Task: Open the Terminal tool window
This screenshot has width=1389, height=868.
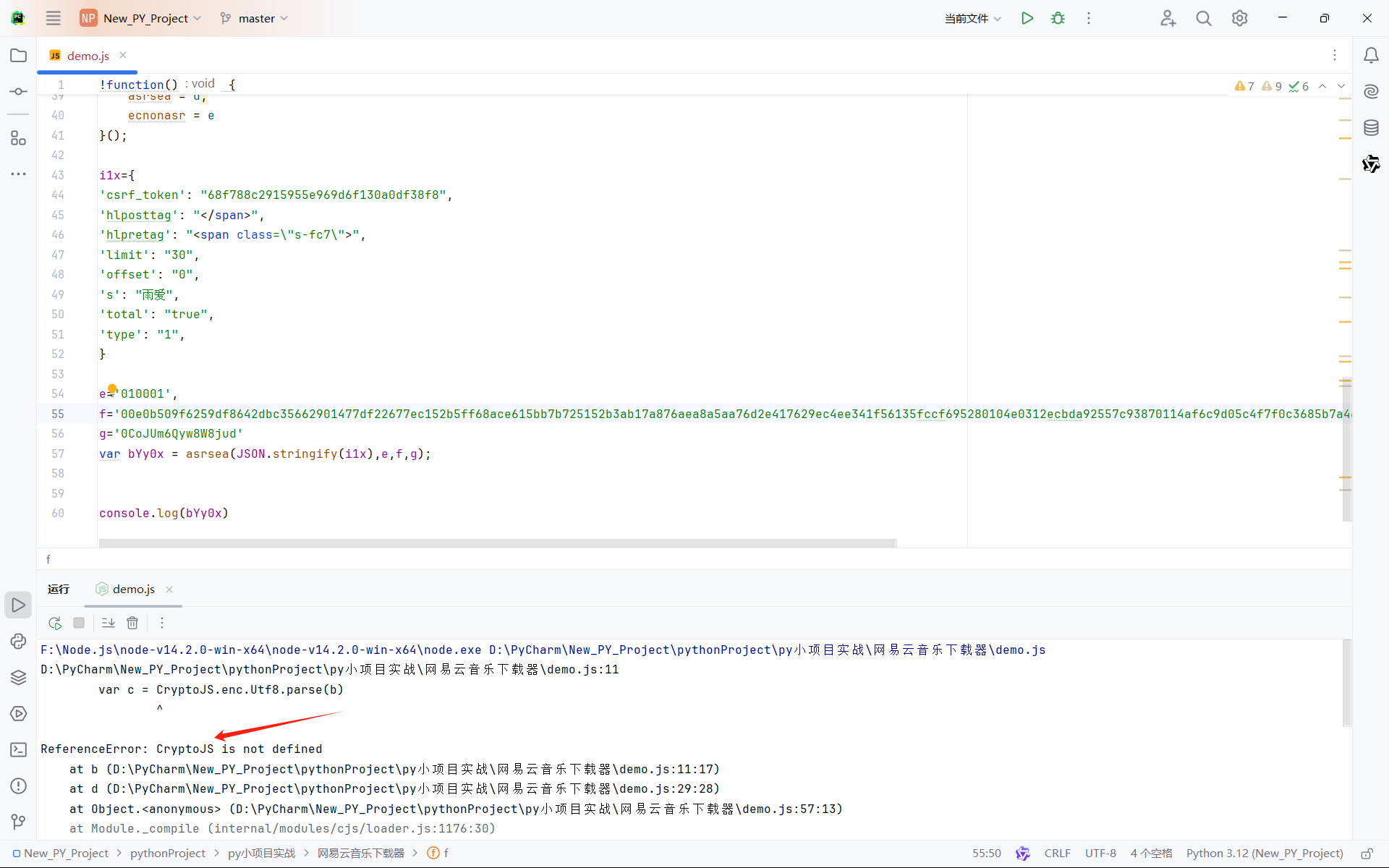Action: pyautogui.click(x=18, y=749)
